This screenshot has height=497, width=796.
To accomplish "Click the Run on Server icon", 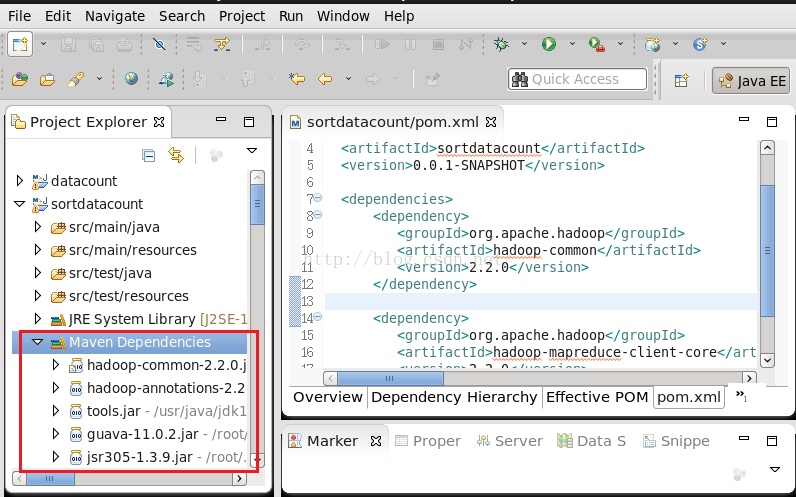I will 166,79.
